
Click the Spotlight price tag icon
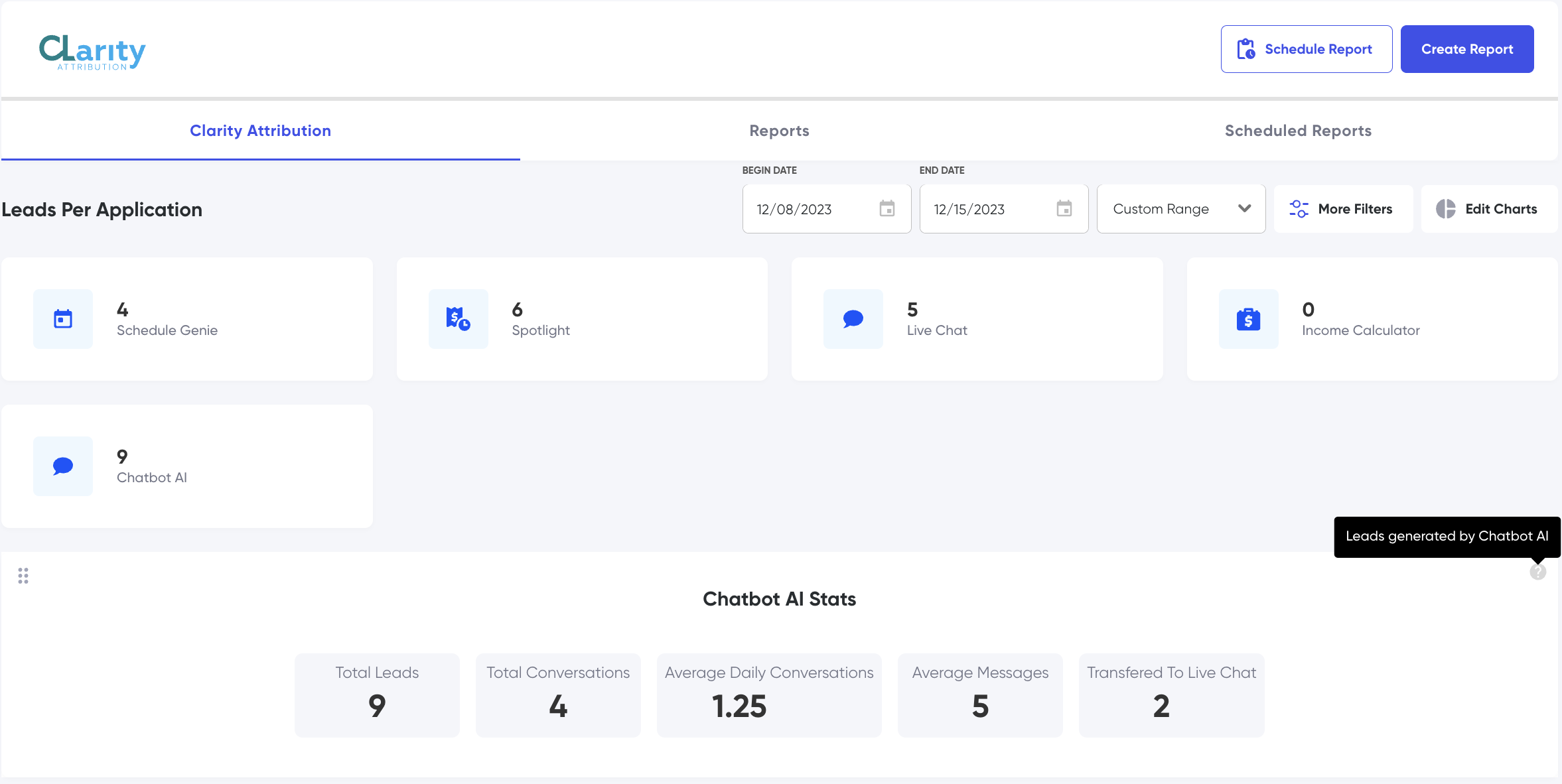tap(458, 319)
